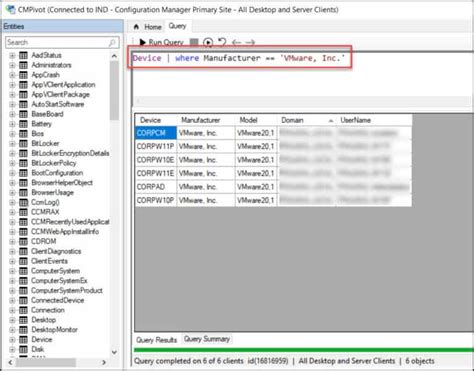Click the Battery table icon

[23, 124]
